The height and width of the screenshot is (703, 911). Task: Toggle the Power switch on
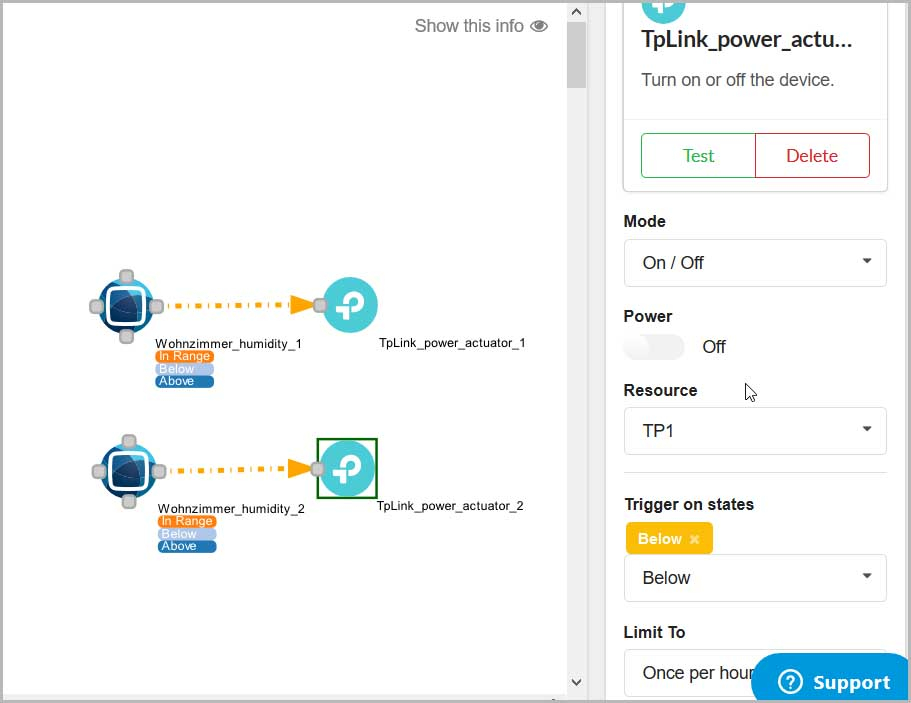(654, 347)
